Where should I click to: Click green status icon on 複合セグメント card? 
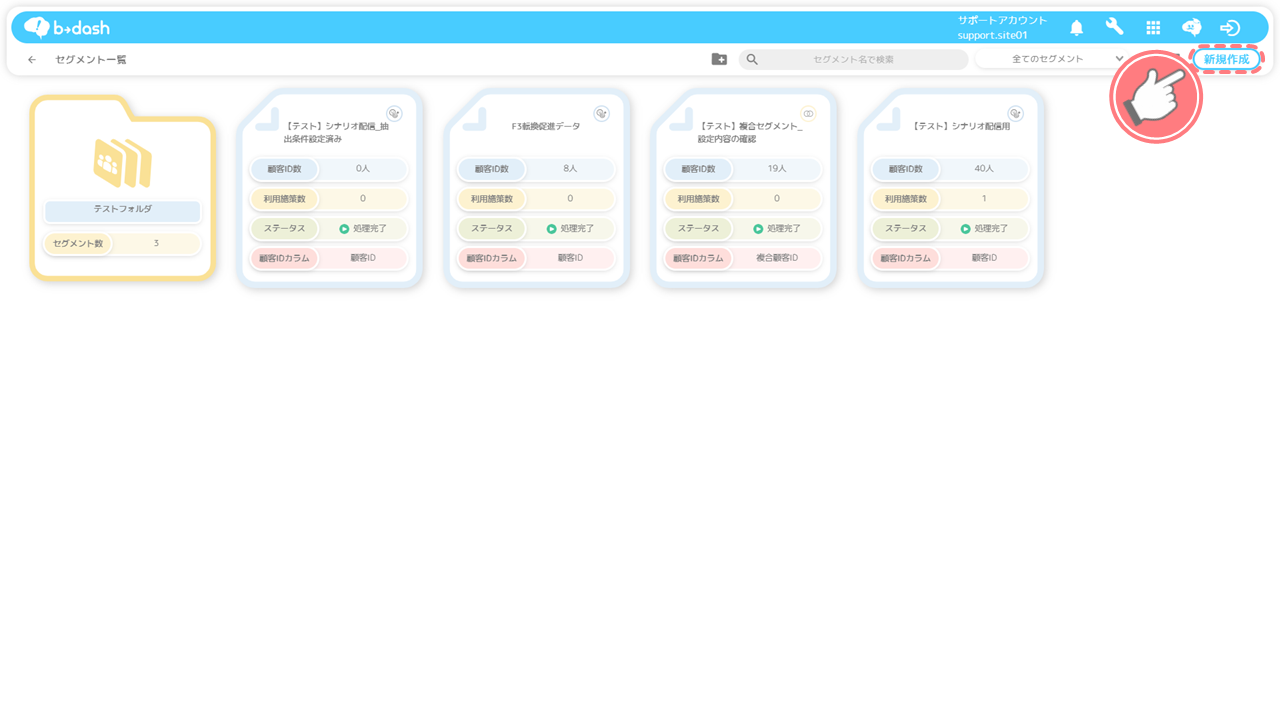pyautogui.click(x=758, y=229)
